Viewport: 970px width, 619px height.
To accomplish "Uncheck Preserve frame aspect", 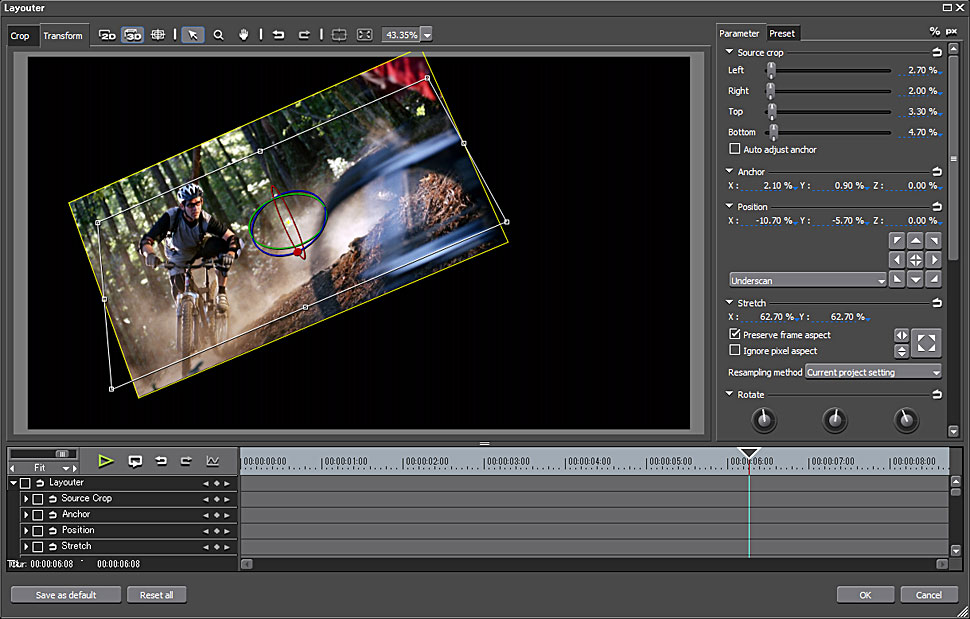I will [x=736, y=335].
